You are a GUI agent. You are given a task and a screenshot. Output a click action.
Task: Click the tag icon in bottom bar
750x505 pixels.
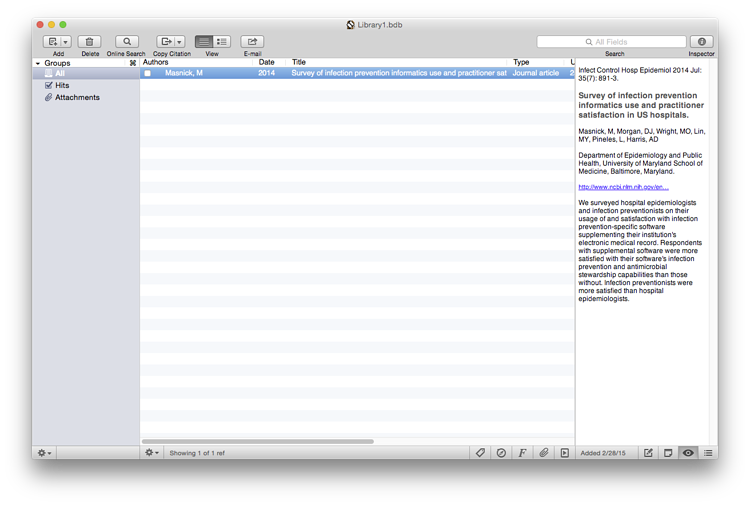480,453
